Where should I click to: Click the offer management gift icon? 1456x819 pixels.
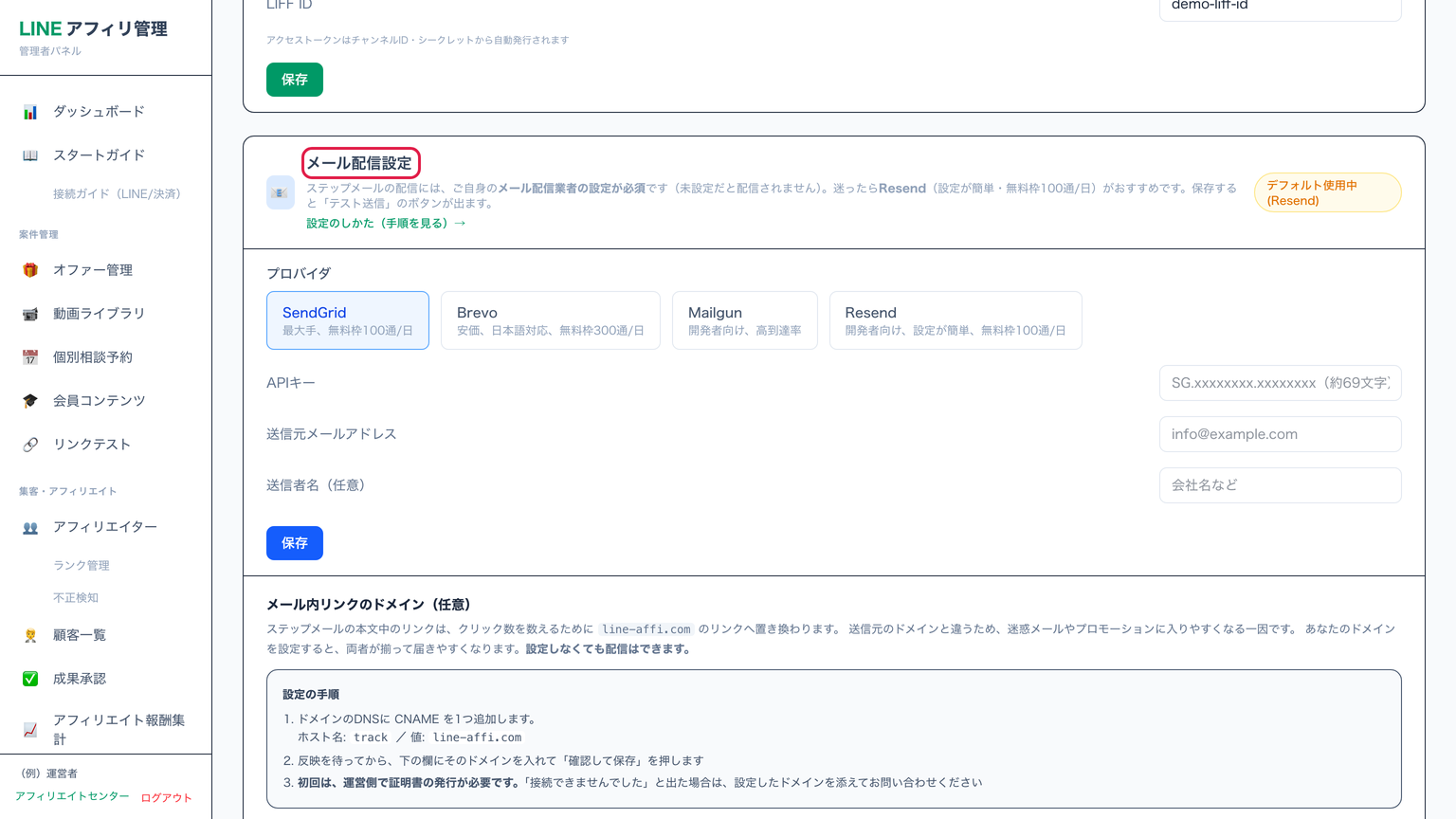pos(30,270)
